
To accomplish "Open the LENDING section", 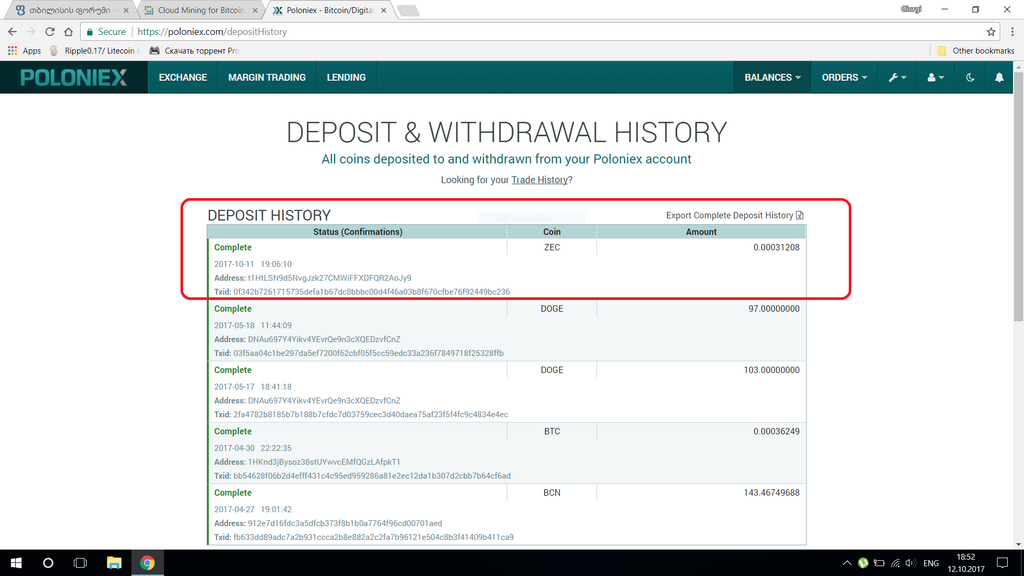I will coord(346,77).
